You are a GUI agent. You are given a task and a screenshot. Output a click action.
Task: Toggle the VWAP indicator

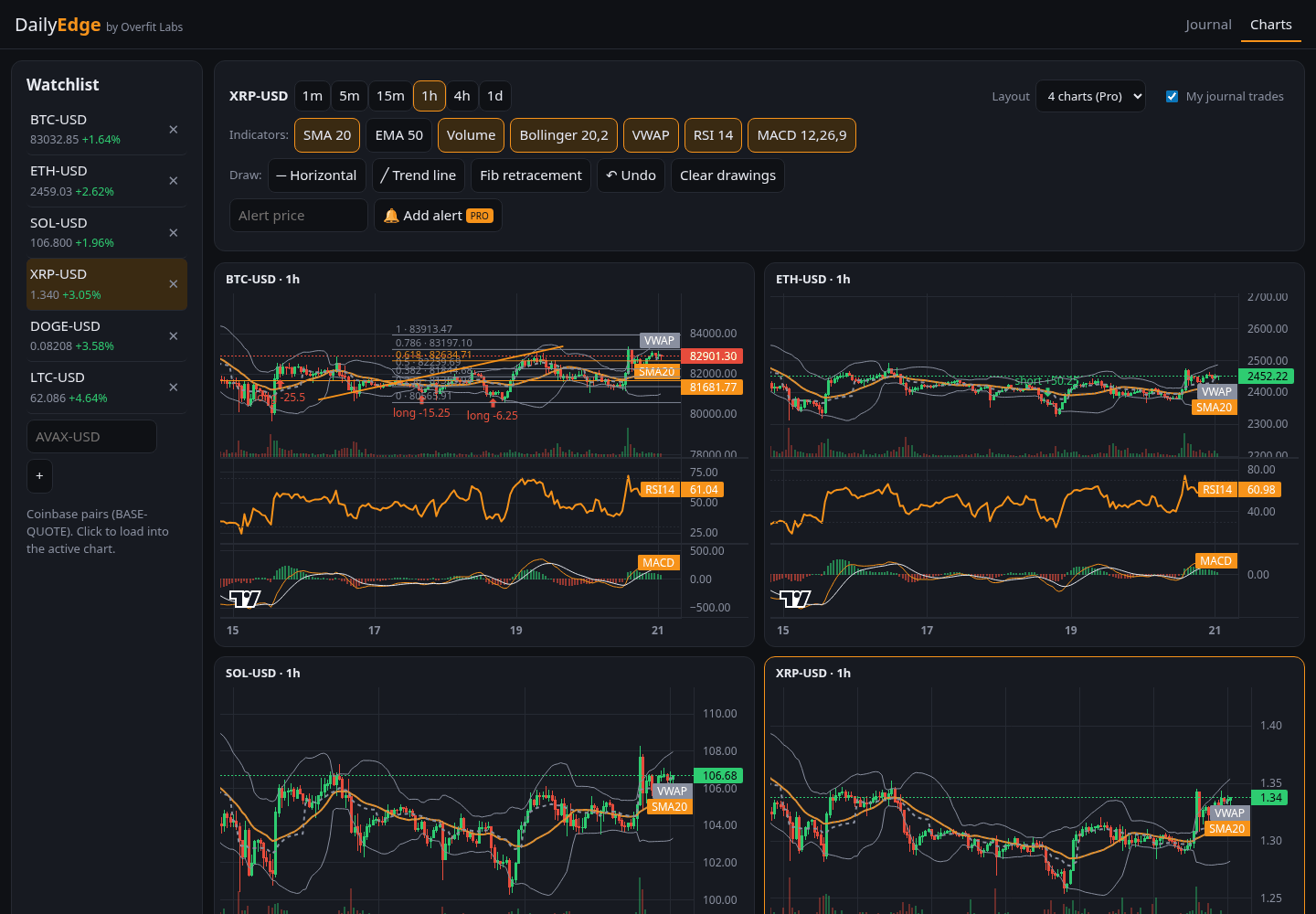tap(651, 135)
